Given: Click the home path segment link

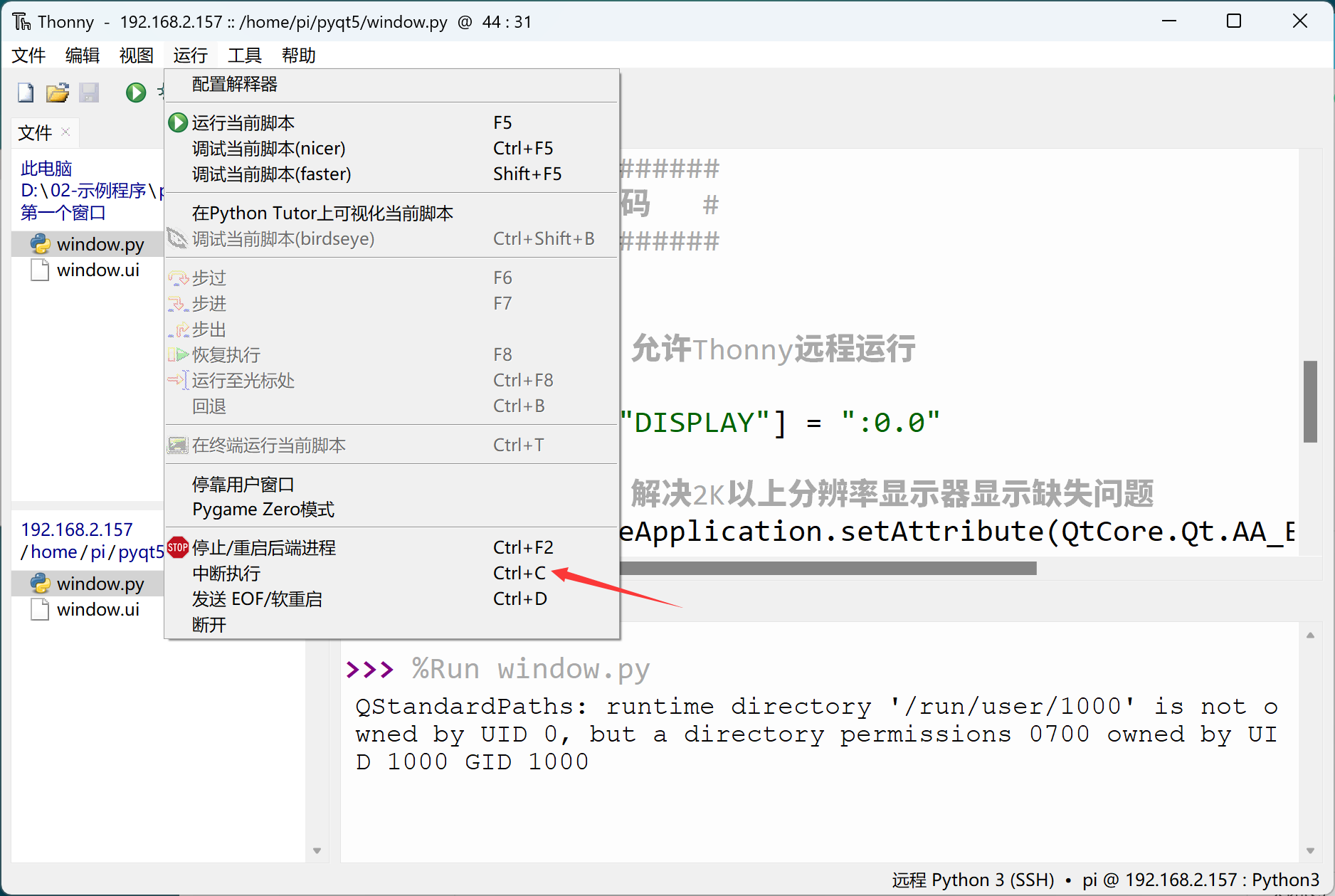Looking at the screenshot, I should [x=54, y=552].
